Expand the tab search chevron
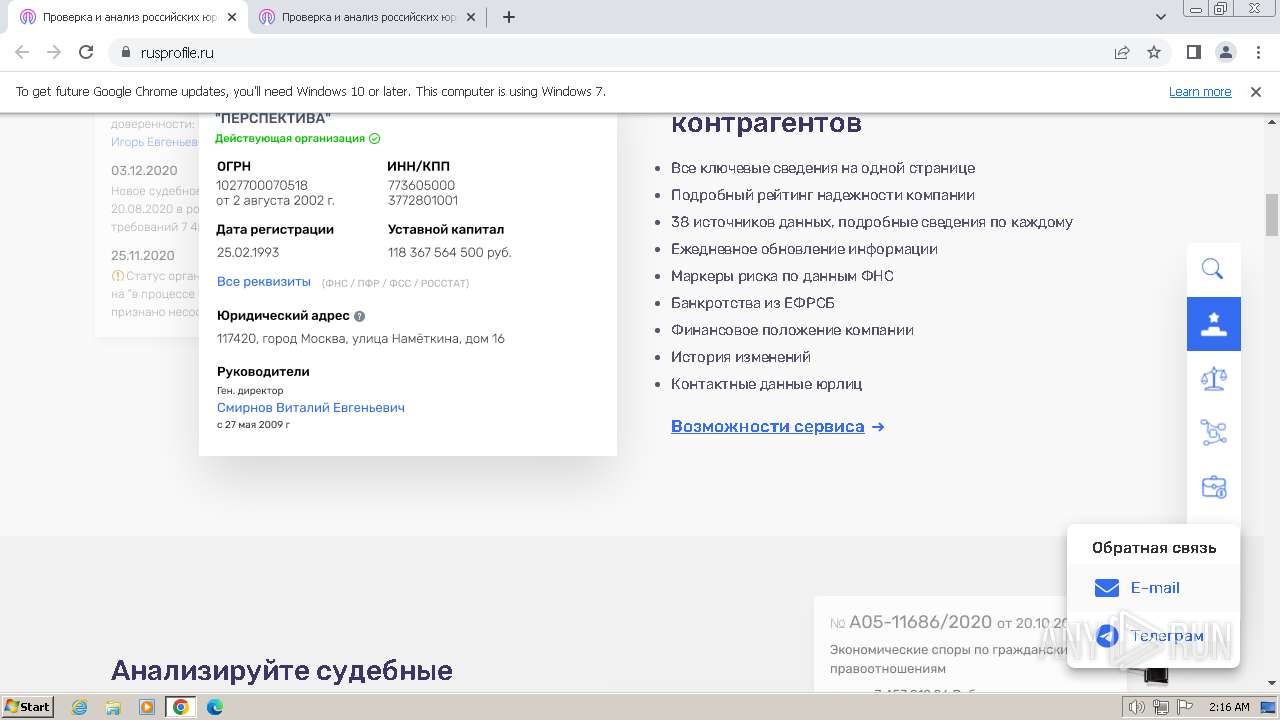This screenshot has width=1280, height=720. (1161, 17)
